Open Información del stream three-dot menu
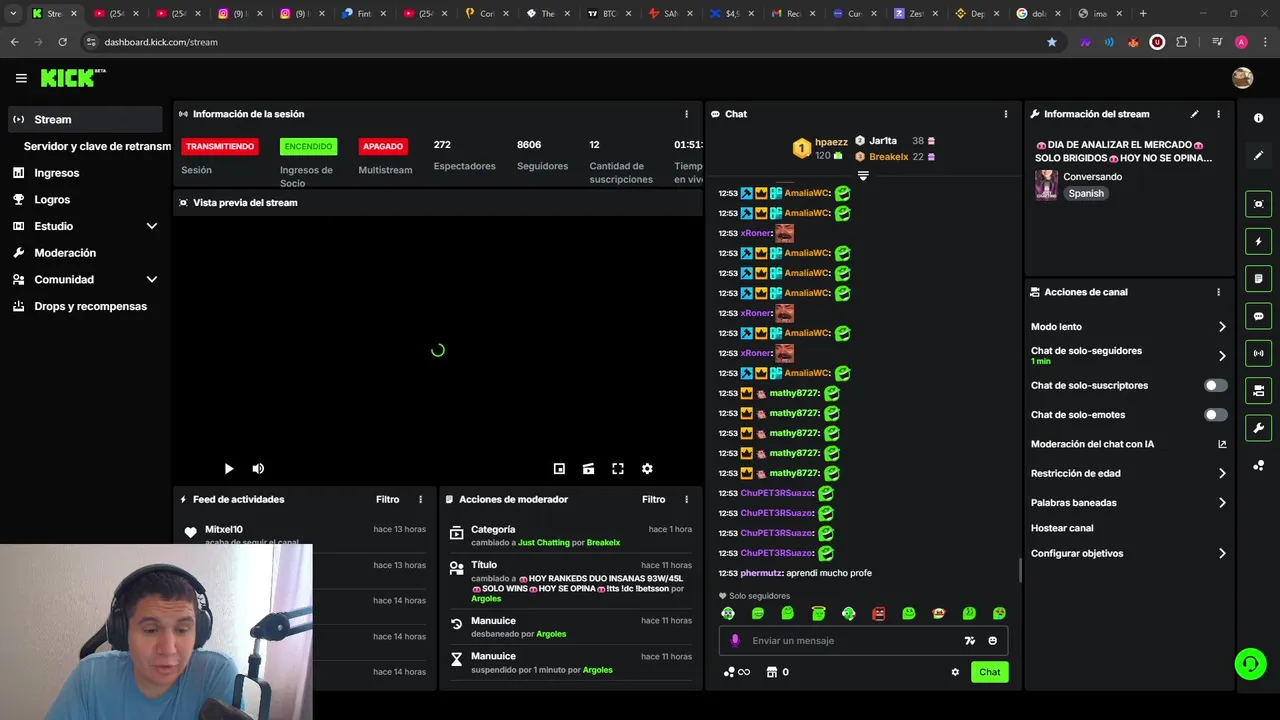Image resolution: width=1280 pixels, height=720 pixels. (x=1218, y=114)
